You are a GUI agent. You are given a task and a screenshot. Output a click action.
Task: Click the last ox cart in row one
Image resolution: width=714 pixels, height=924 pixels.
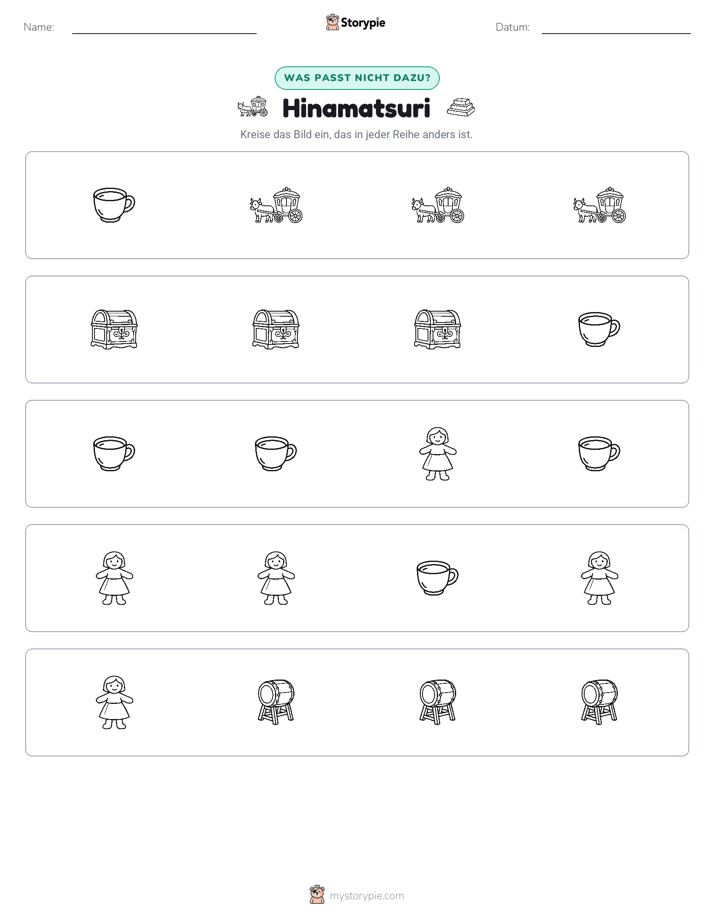click(599, 205)
